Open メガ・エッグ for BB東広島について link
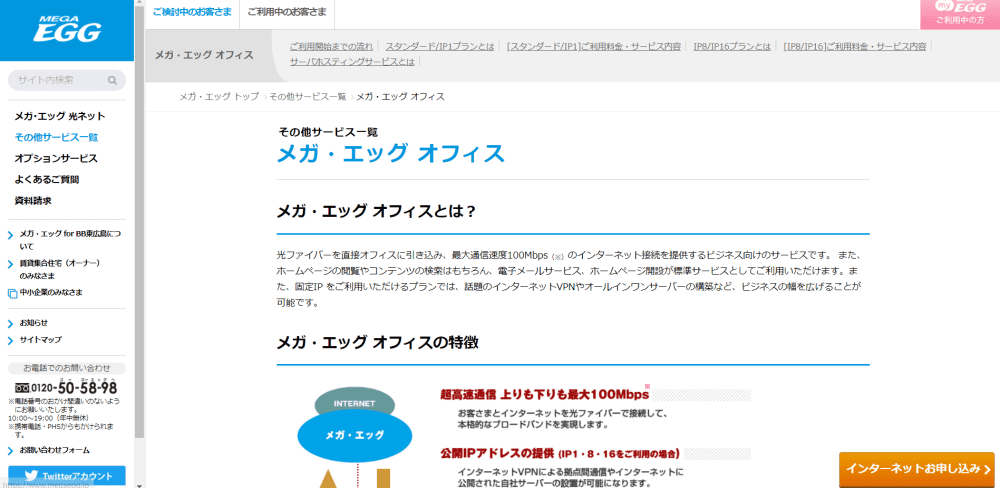 (70, 240)
